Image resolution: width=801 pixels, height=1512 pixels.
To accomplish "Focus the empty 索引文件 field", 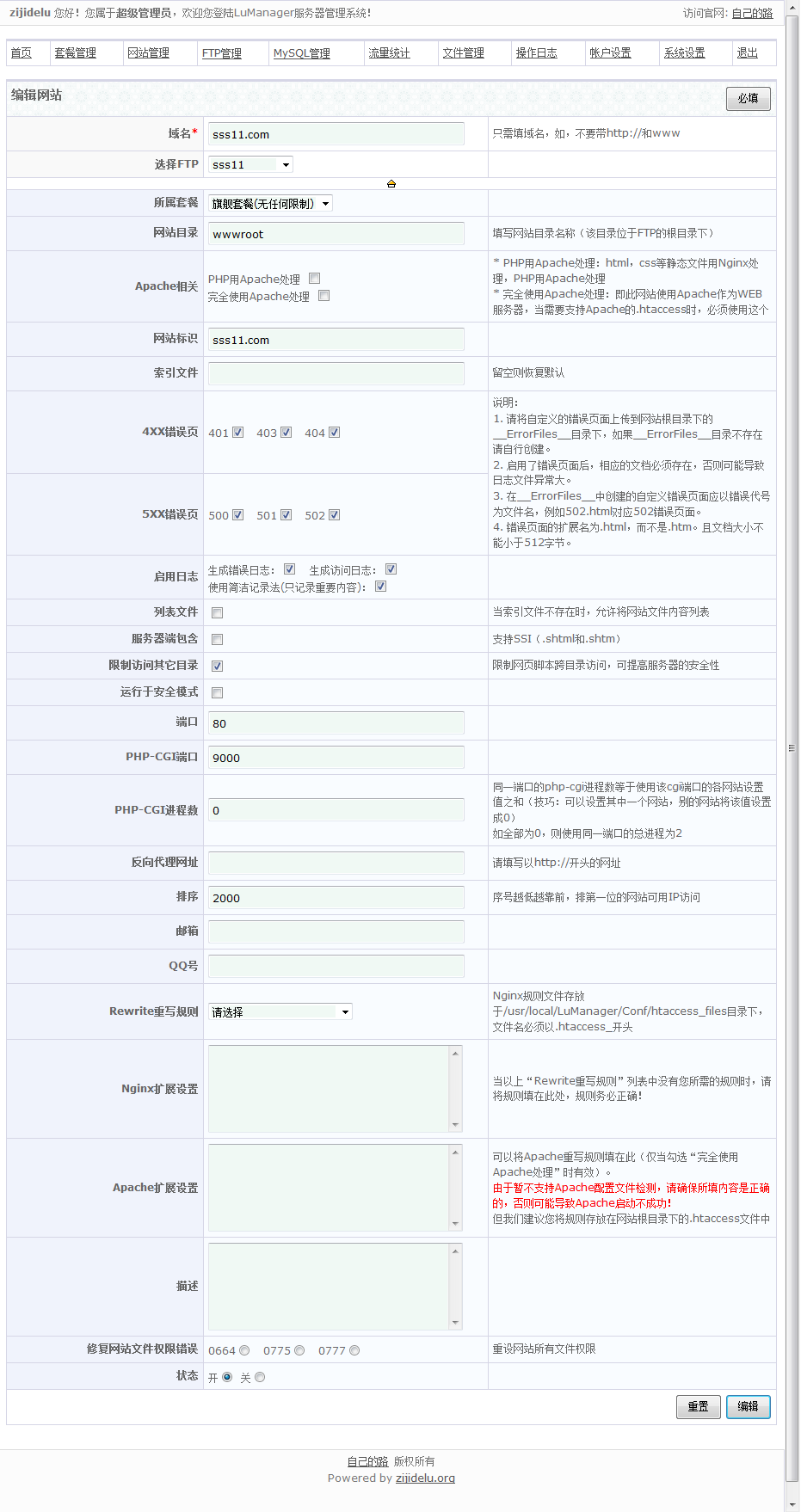I will (x=336, y=374).
